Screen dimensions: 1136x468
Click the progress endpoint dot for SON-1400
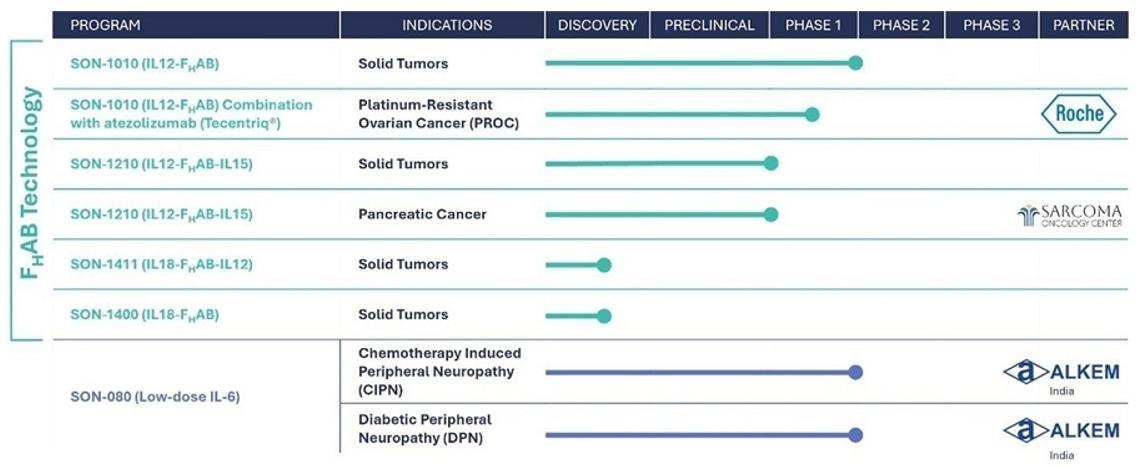point(604,316)
